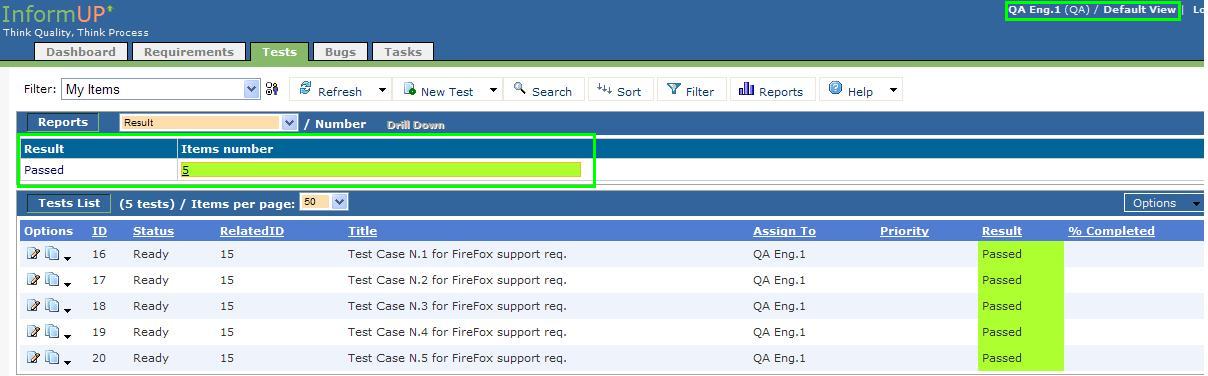Screen dimensions: 1208x376
Task: Sort by the Priority column header
Action: 904,231
